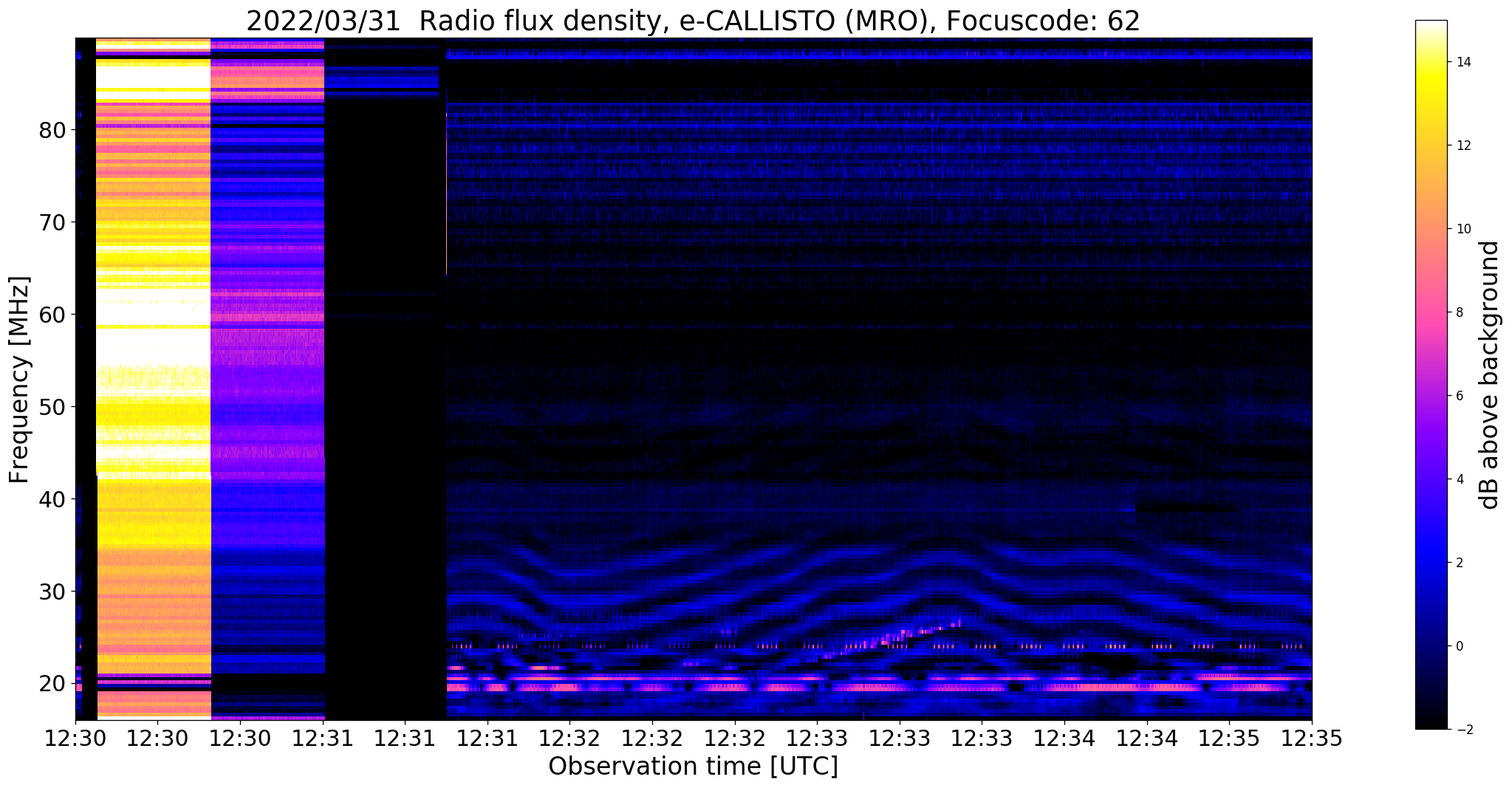Click the y-axis tick label 70
1512x788 pixels.
coord(53,222)
